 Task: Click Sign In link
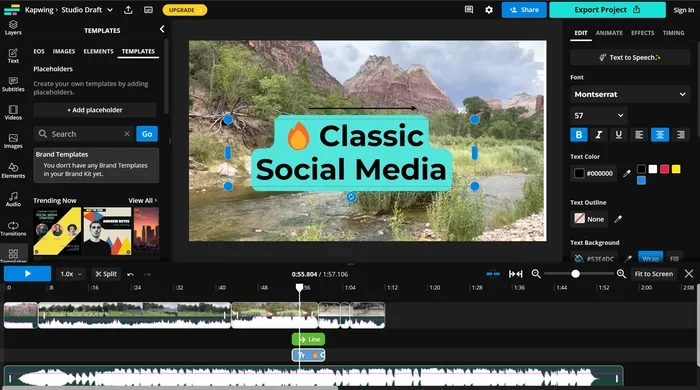pos(683,10)
